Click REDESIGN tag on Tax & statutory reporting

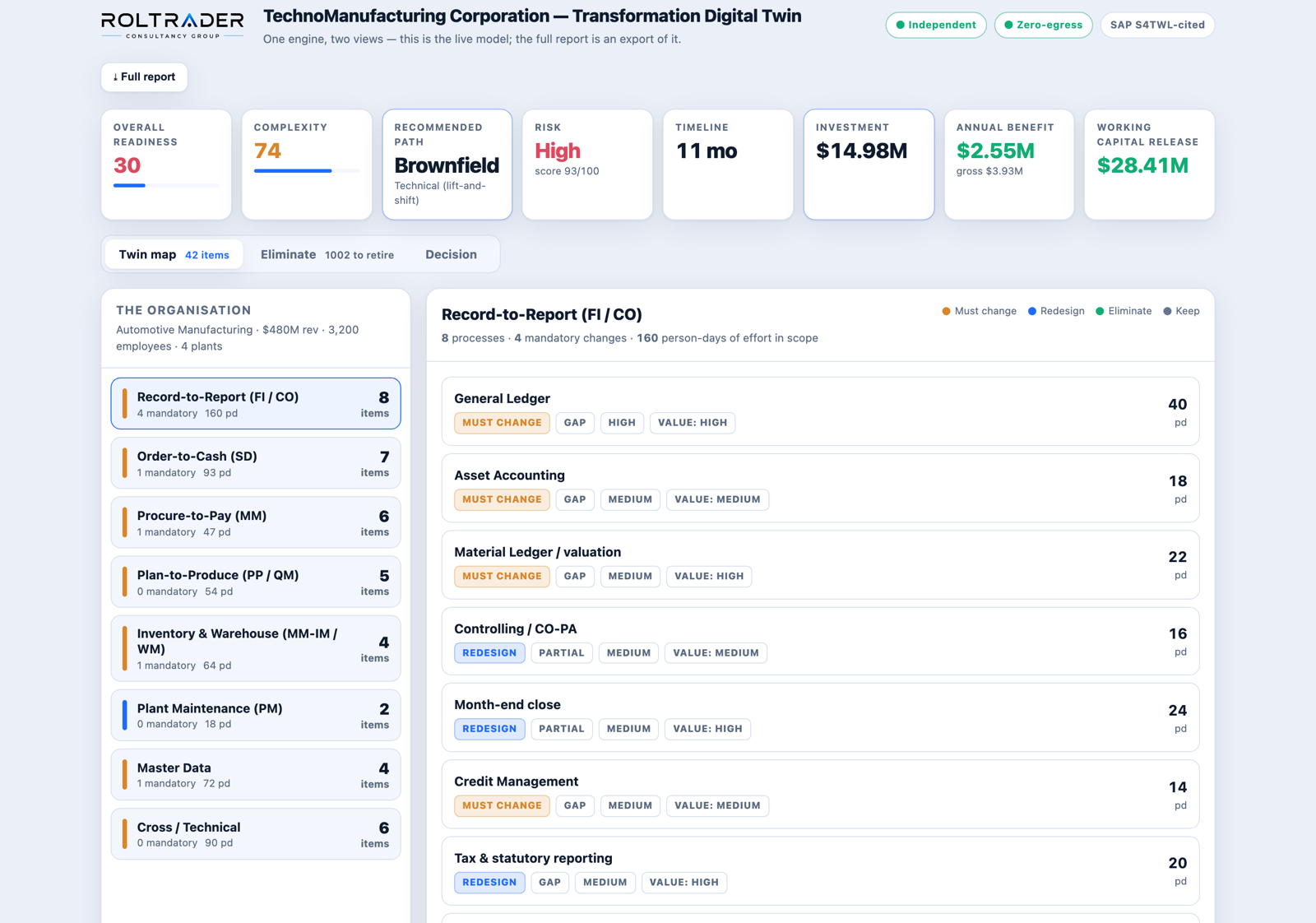pos(489,882)
